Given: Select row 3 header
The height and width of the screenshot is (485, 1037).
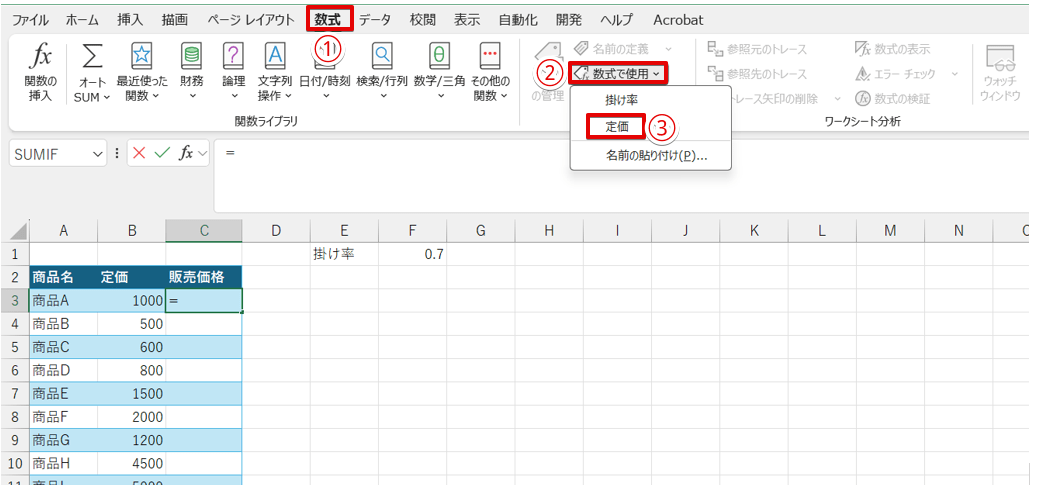Looking at the screenshot, I should click(x=16, y=300).
